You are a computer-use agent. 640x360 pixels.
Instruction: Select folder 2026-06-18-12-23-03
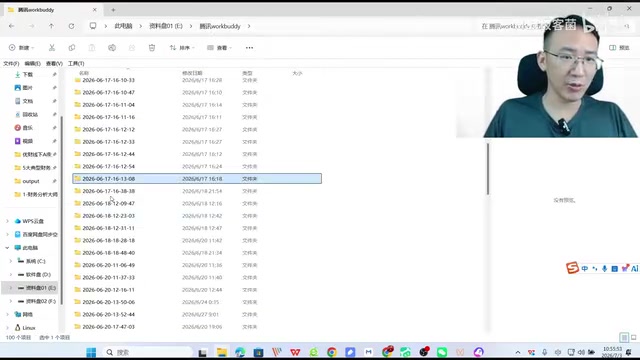(x=108, y=216)
